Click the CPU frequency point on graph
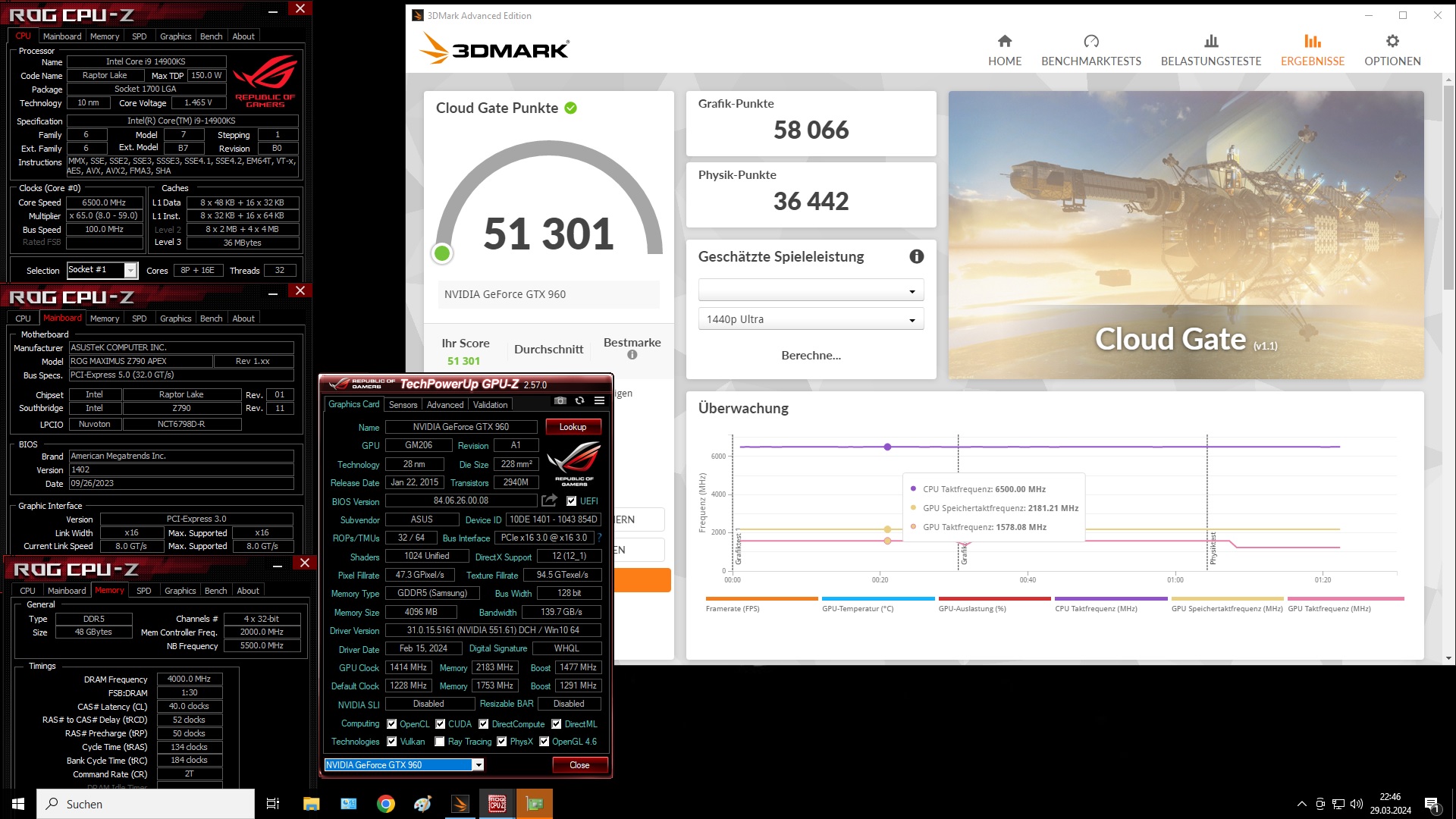The height and width of the screenshot is (819, 1456). (x=887, y=447)
